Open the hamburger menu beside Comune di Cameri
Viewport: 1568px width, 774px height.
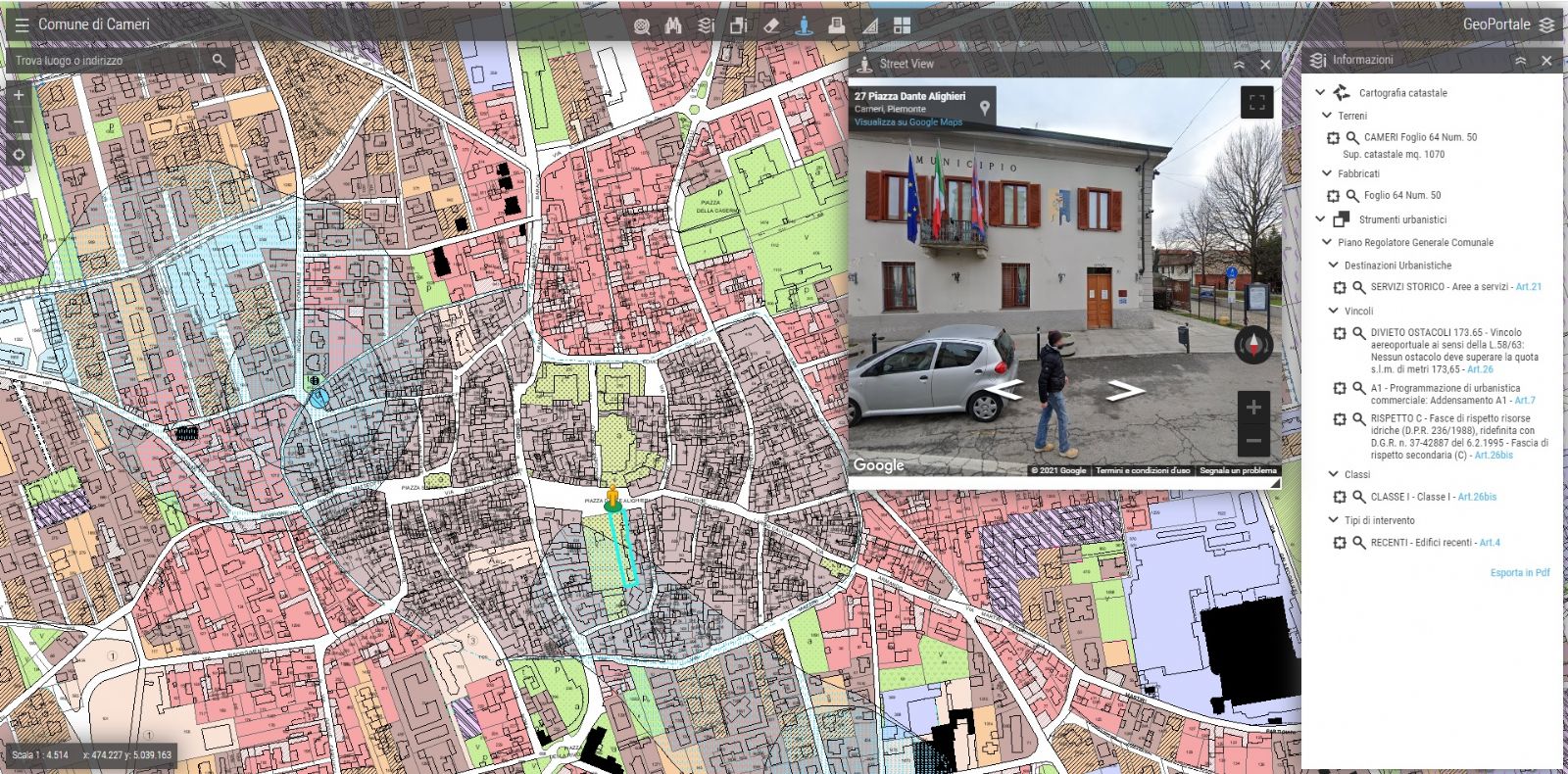22,24
